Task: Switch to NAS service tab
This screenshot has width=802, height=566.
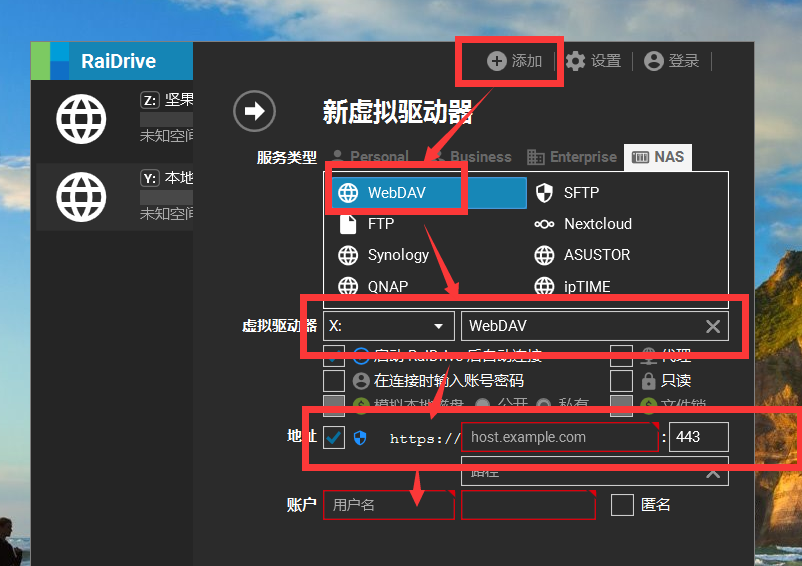Action: [x=658, y=157]
